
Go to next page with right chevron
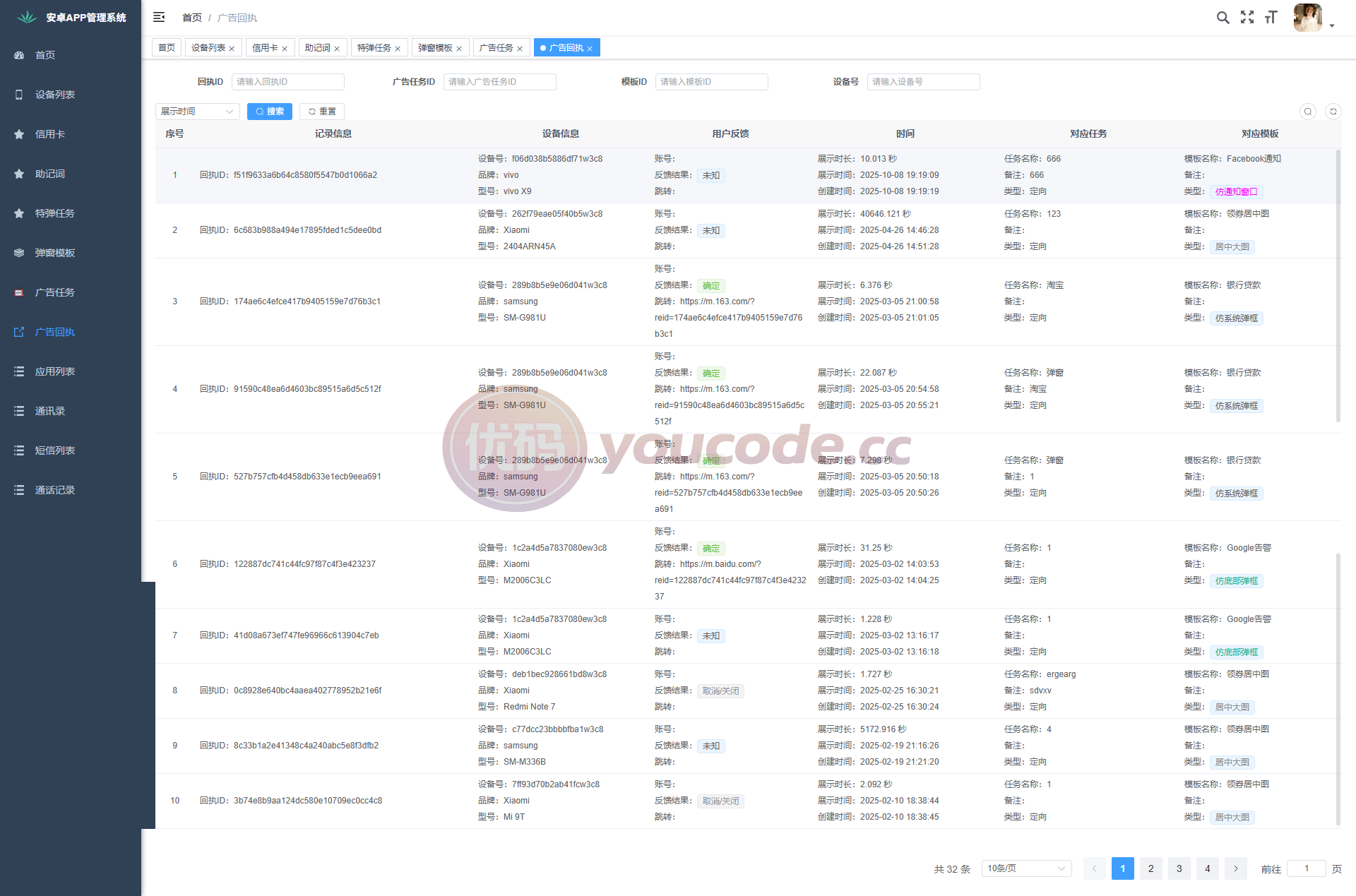coord(1236,868)
